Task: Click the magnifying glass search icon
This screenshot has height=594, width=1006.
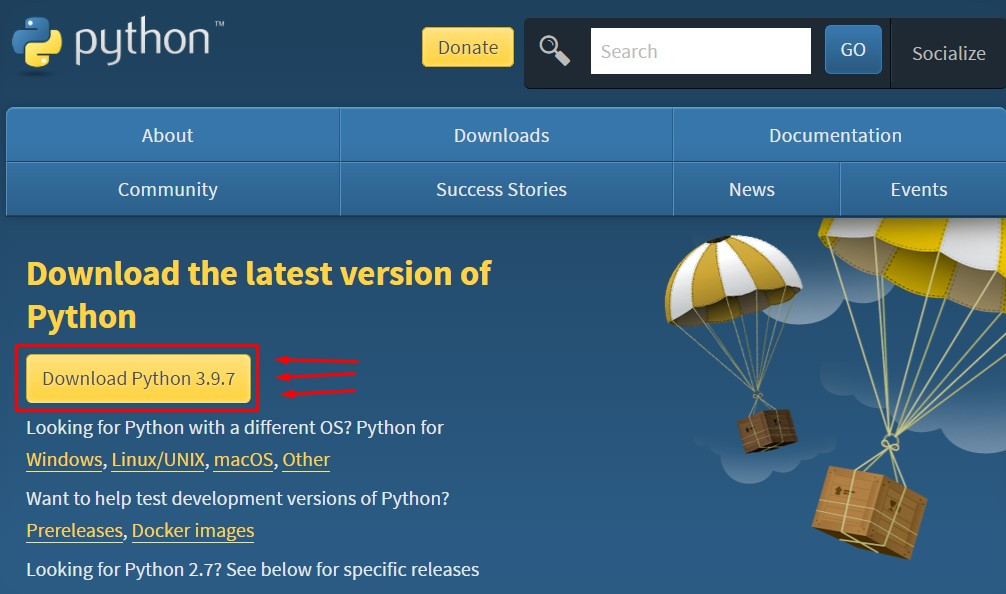Action: click(554, 51)
